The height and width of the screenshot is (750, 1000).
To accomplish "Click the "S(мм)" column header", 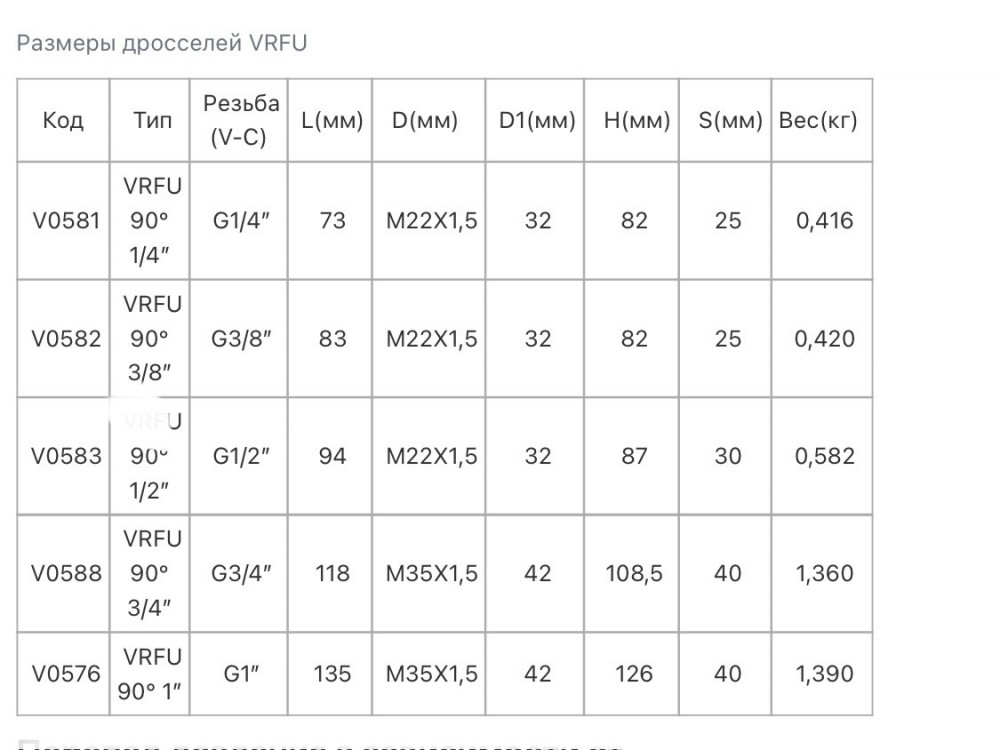I will click(729, 121).
